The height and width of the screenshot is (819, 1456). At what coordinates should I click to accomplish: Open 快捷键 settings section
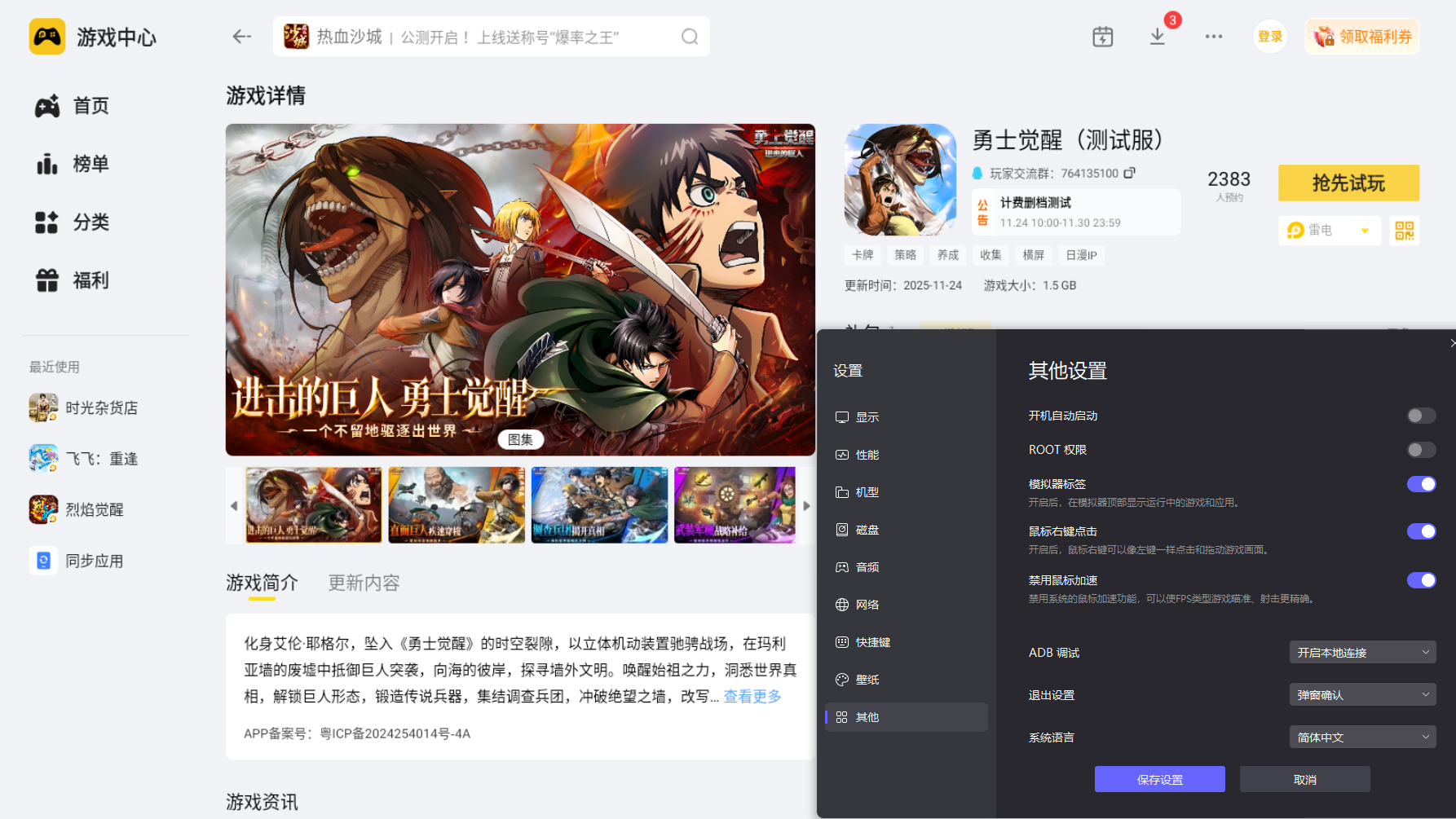pos(907,642)
